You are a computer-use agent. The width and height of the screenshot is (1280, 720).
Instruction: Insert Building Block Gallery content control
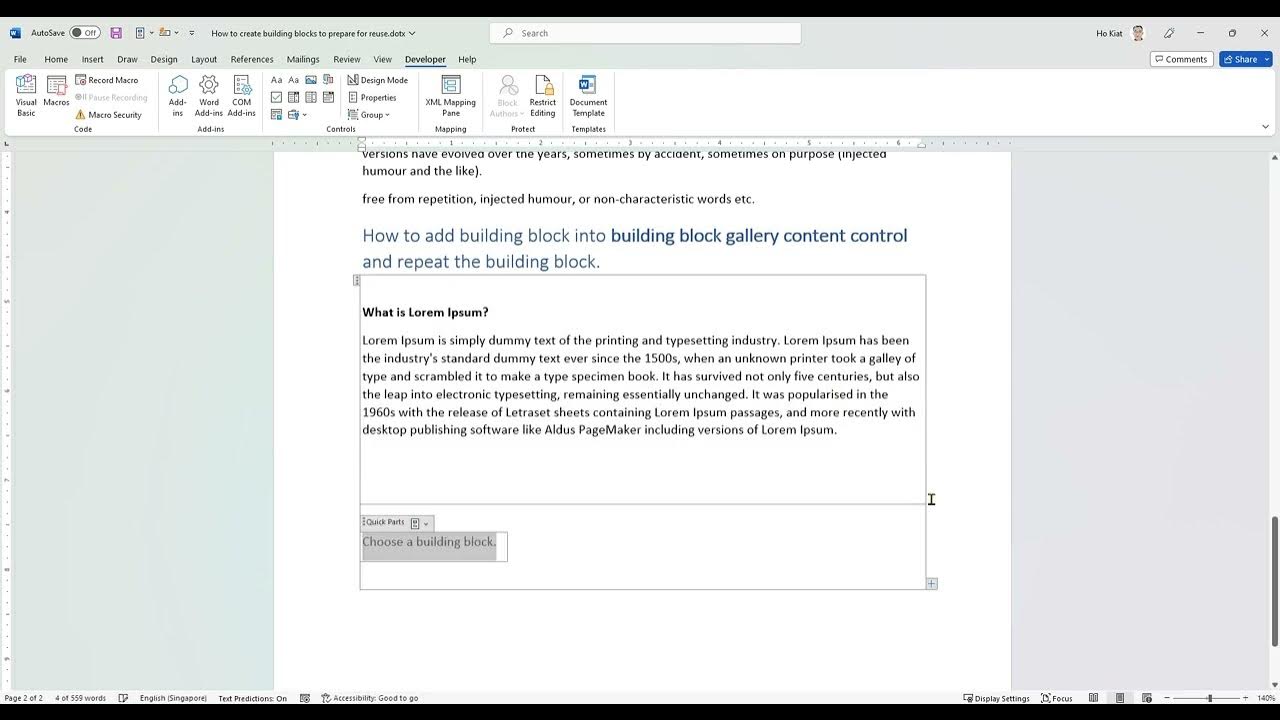point(328,80)
